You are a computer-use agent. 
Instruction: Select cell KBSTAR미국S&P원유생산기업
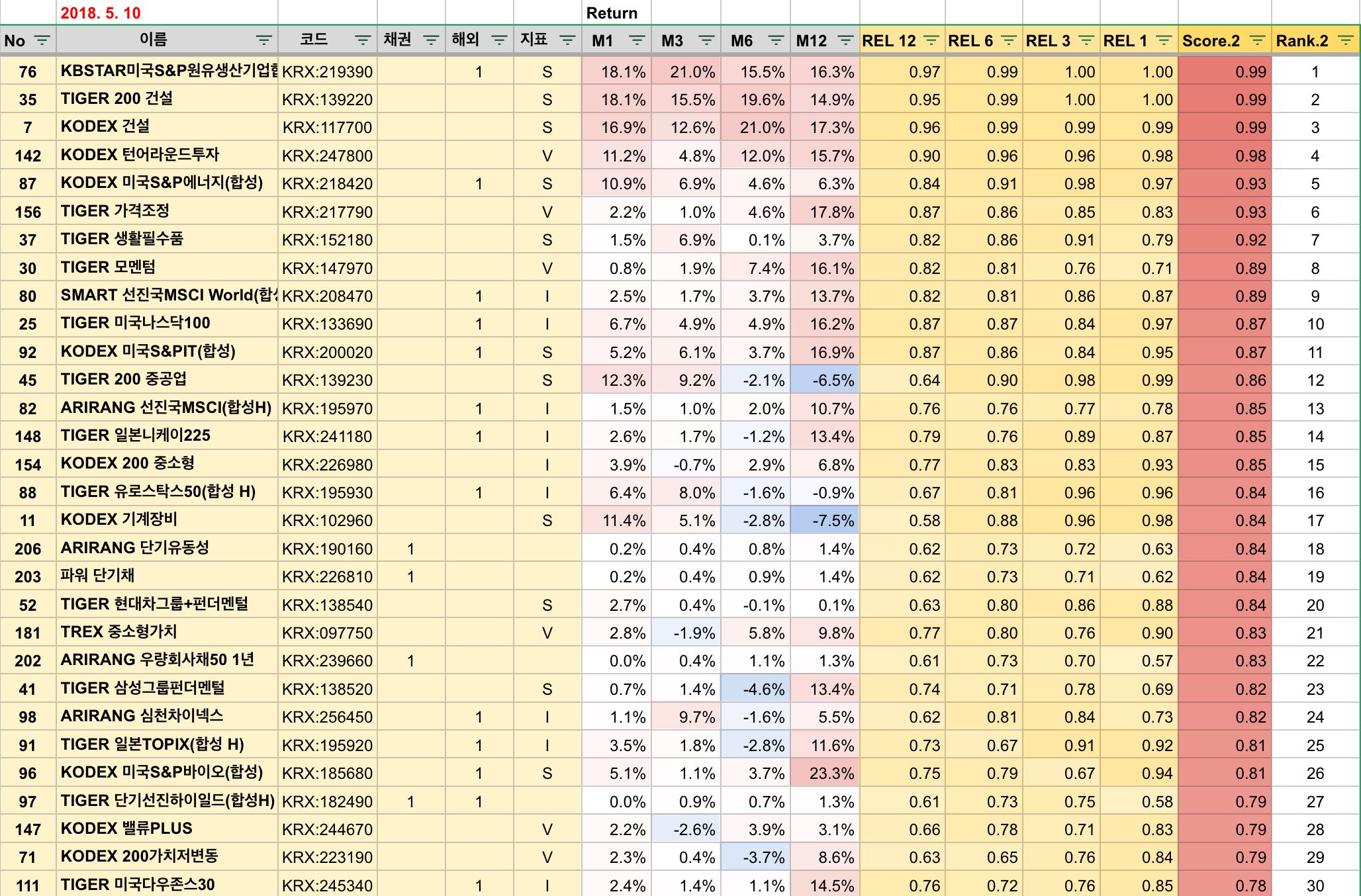point(167,71)
